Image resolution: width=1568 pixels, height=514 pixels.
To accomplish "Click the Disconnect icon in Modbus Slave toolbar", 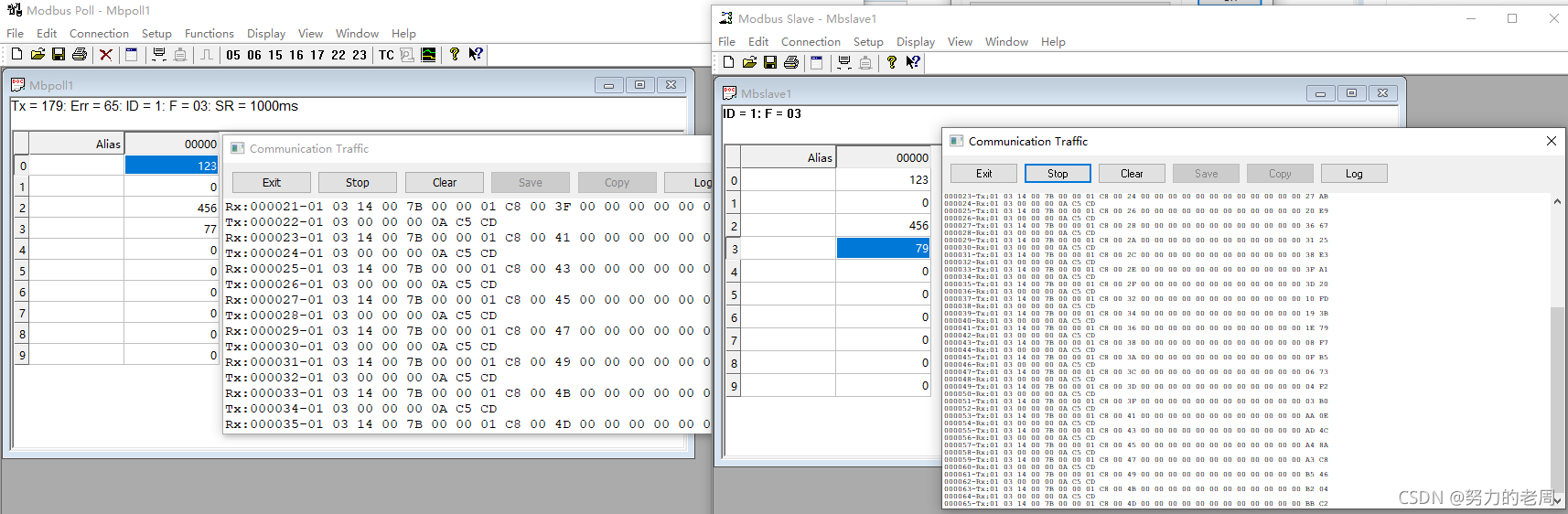I will (x=865, y=62).
